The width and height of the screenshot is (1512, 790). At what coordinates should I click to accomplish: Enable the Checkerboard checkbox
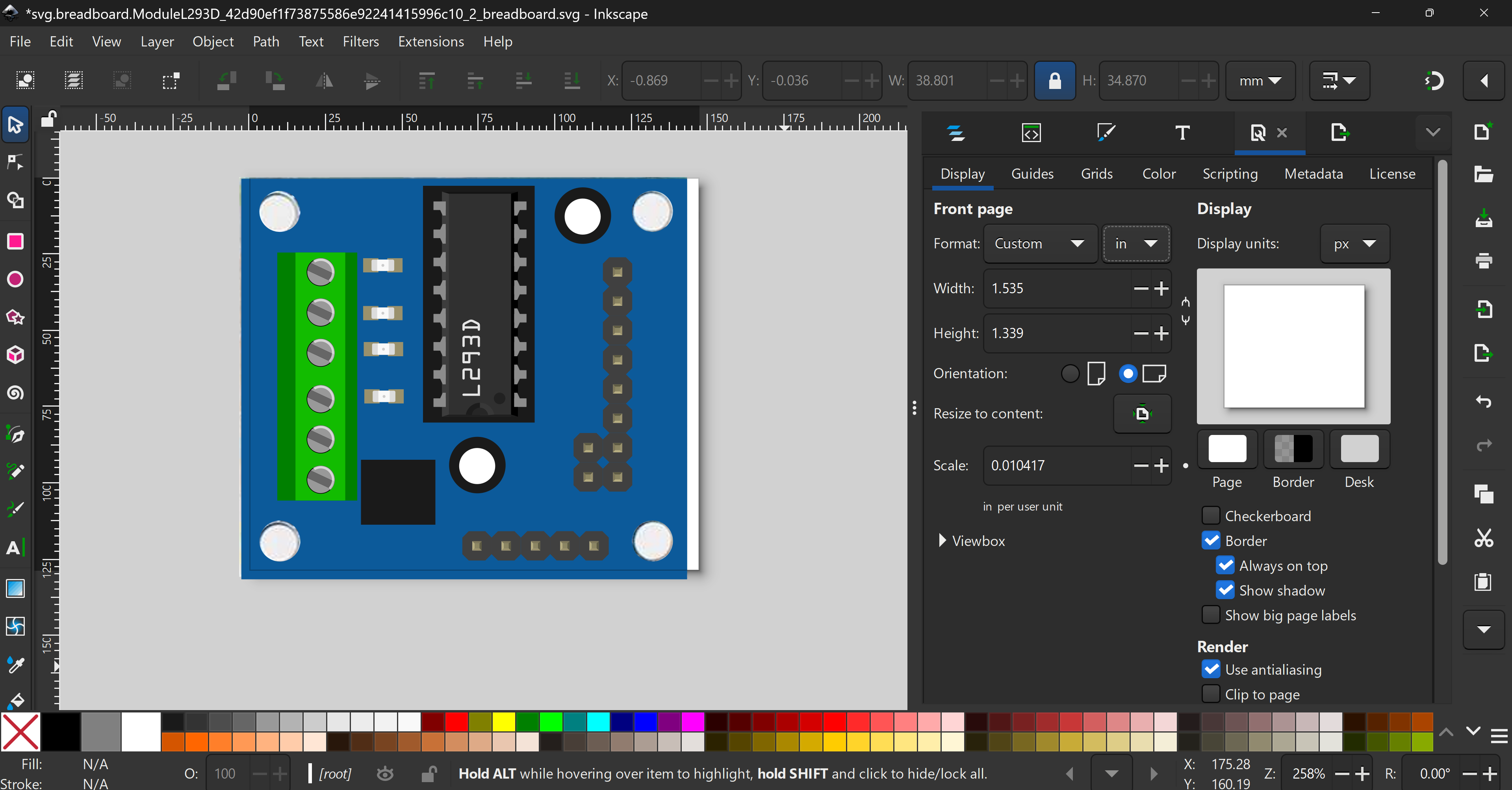click(1211, 516)
